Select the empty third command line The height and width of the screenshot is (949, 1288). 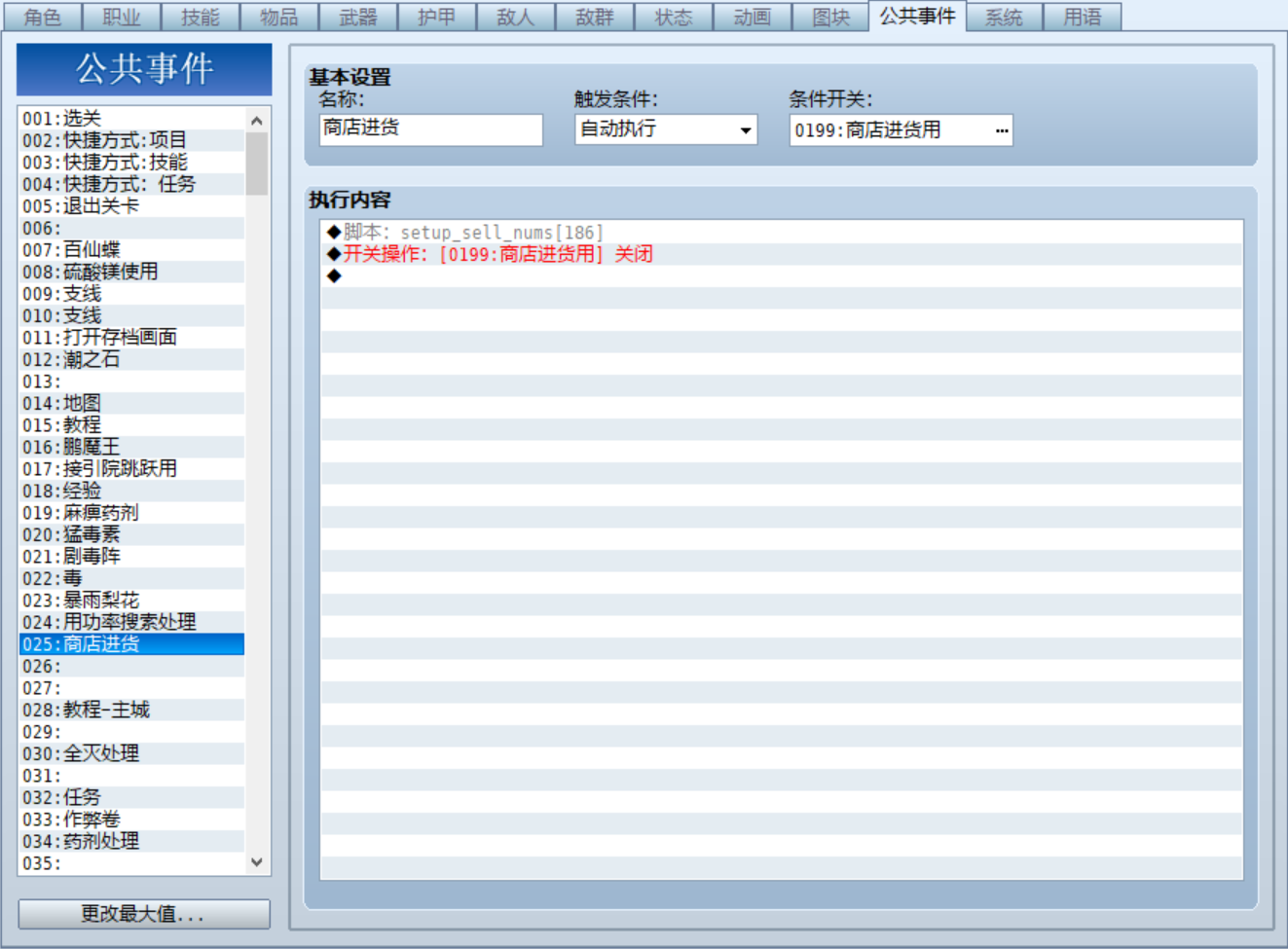(x=782, y=275)
